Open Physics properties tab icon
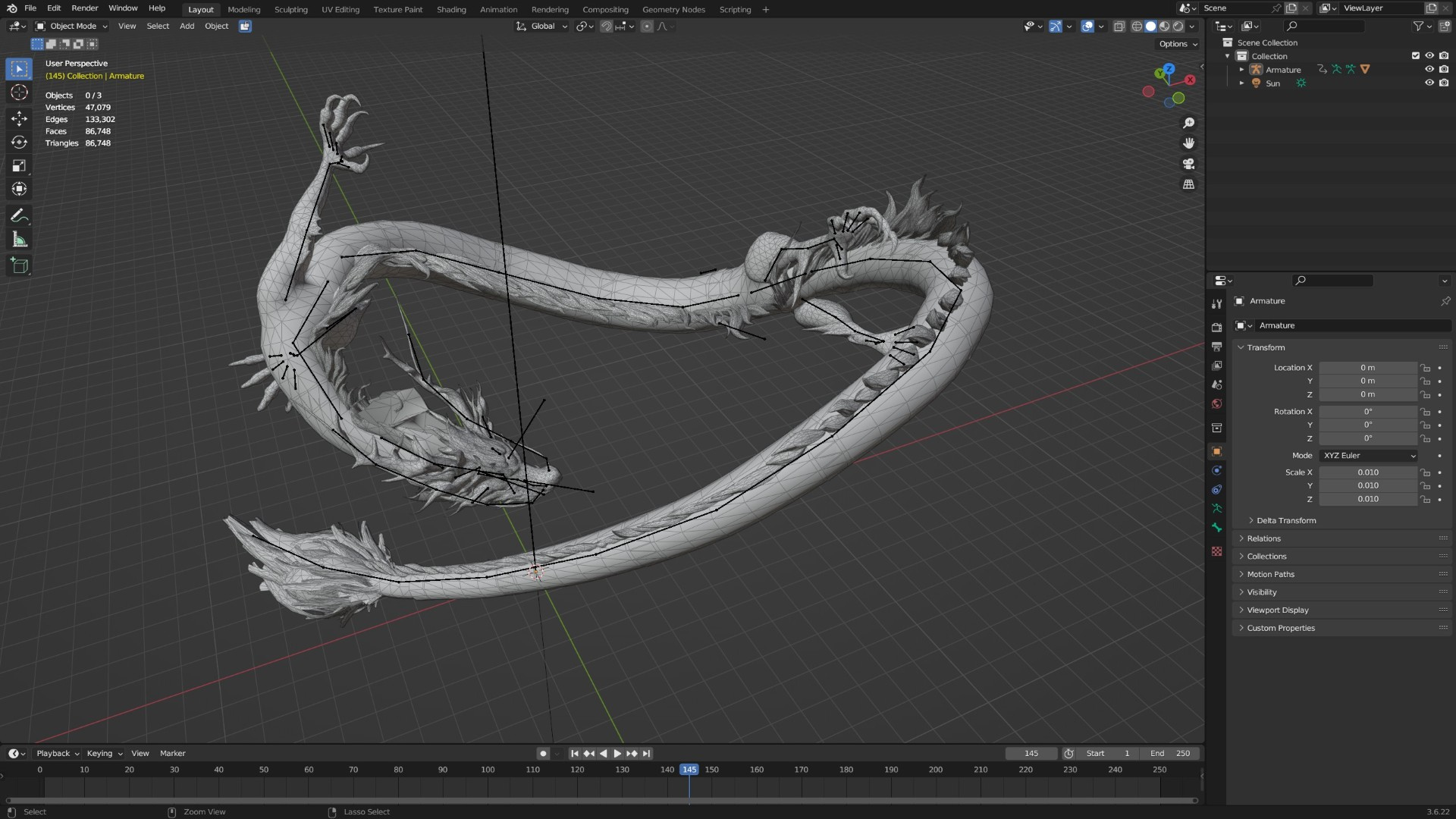The height and width of the screenshot is (819, 1456). pos(1216,470)
